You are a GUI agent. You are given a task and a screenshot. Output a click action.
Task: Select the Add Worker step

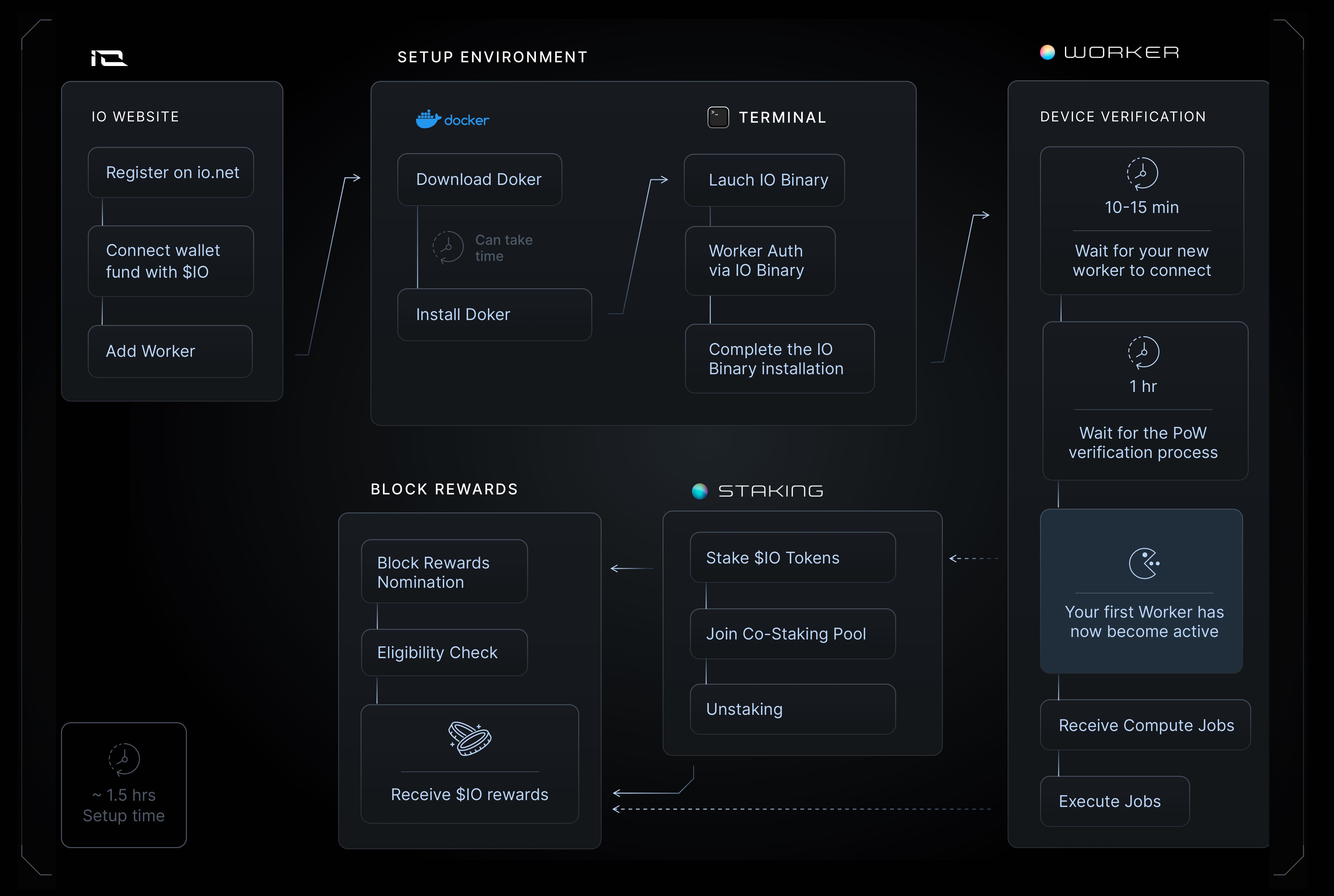[x=170, y=351]
